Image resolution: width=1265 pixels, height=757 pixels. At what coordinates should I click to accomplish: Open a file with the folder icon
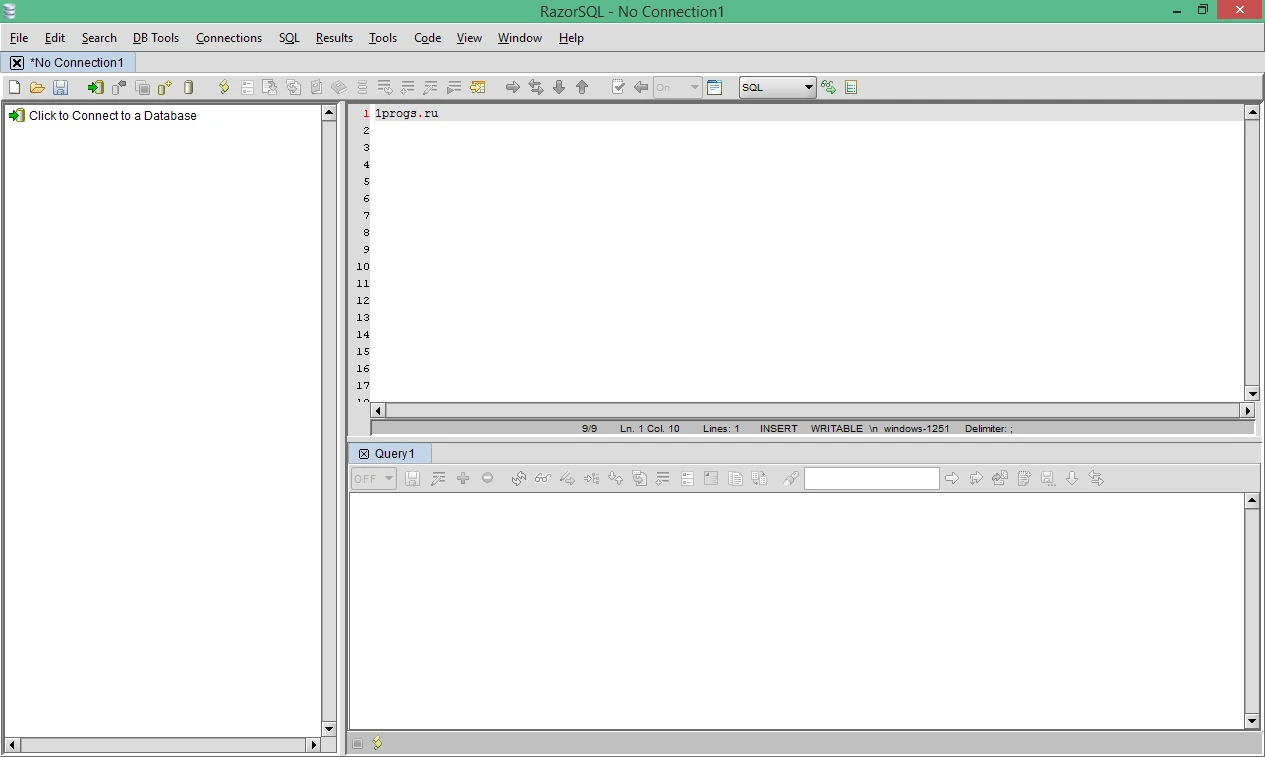tap(37, 87)
